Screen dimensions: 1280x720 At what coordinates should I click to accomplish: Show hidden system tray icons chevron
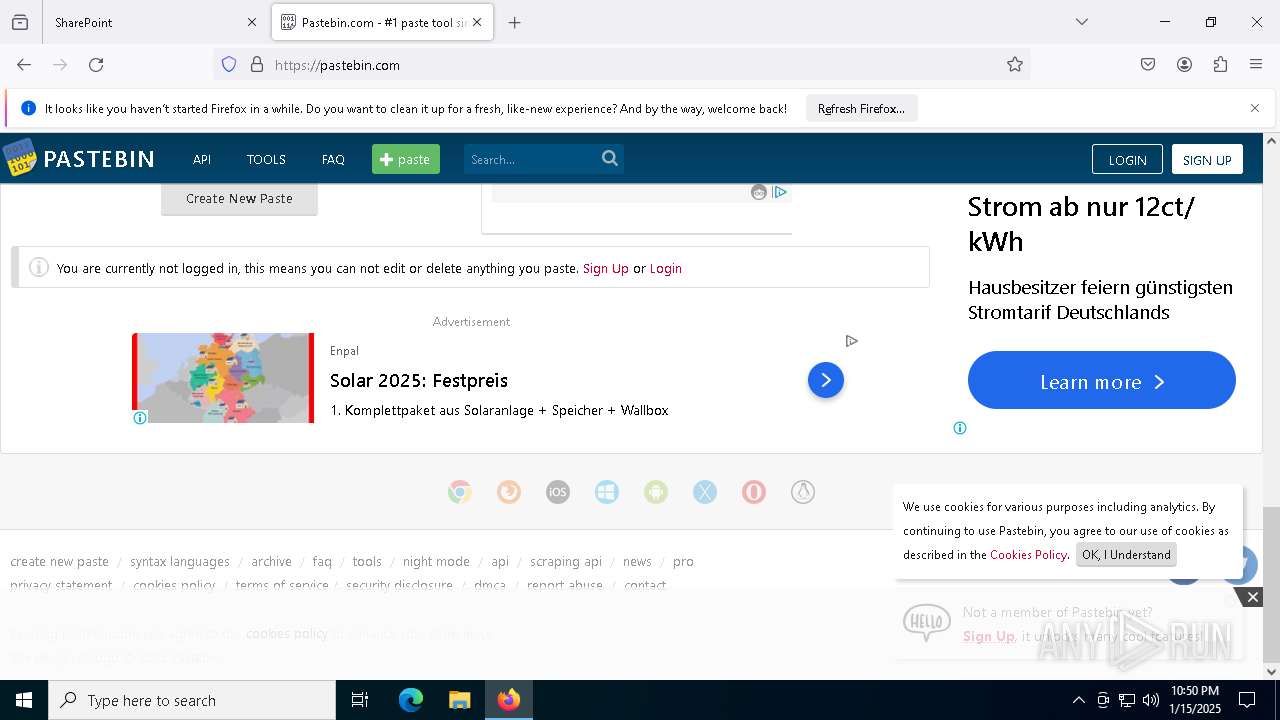pos(1078,700)
